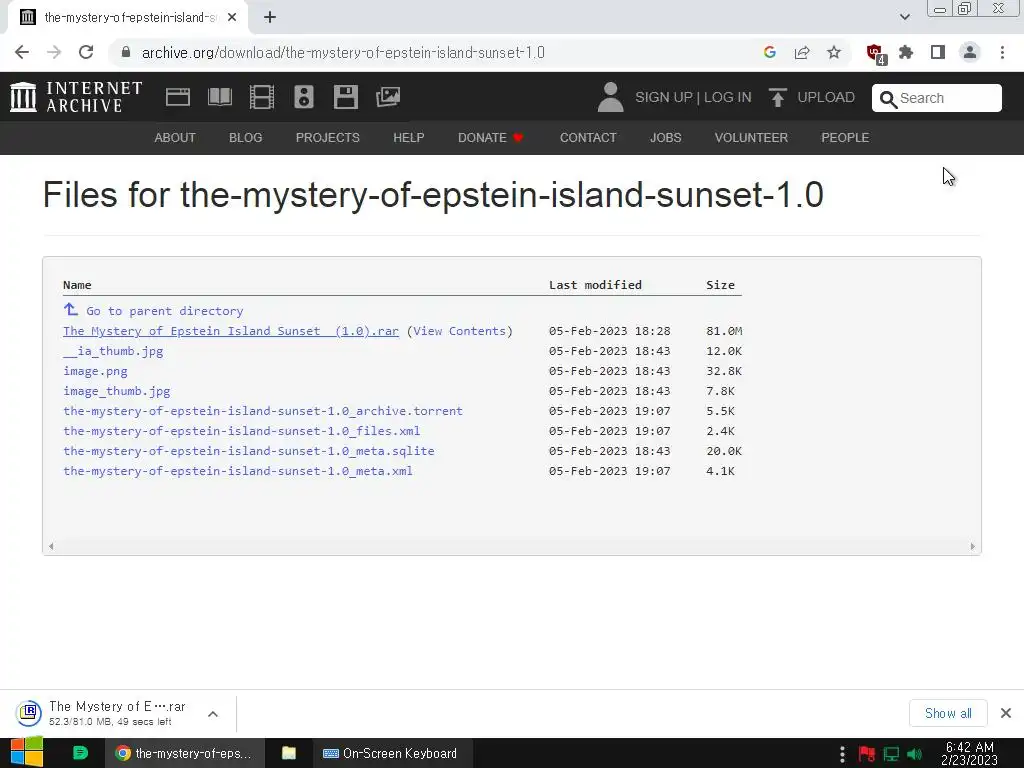This screenshot has width=1024, height=768.
Task: Open the tab search dropdown arrow
Action: point(904,17)
